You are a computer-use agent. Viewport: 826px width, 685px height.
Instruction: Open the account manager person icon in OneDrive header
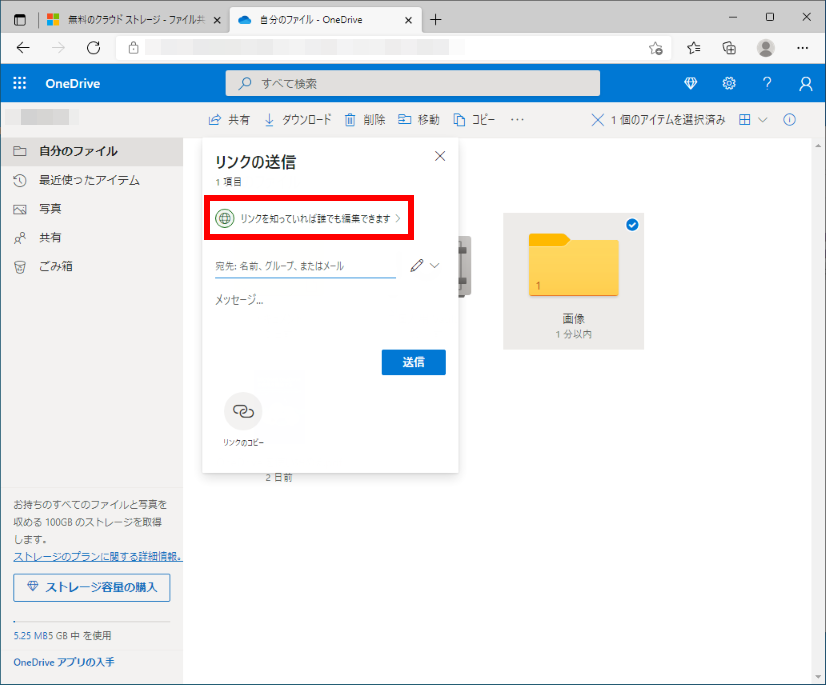pos(805,83)
